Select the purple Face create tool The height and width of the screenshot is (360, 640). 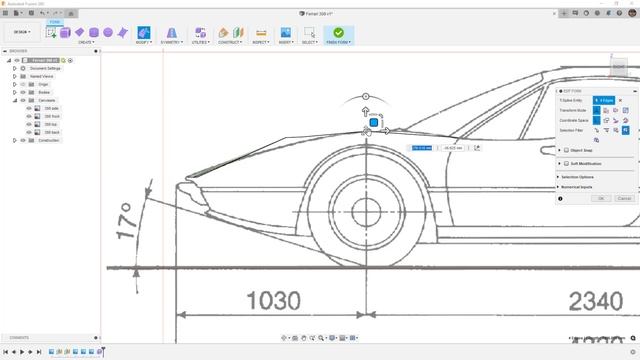(122, 33)
